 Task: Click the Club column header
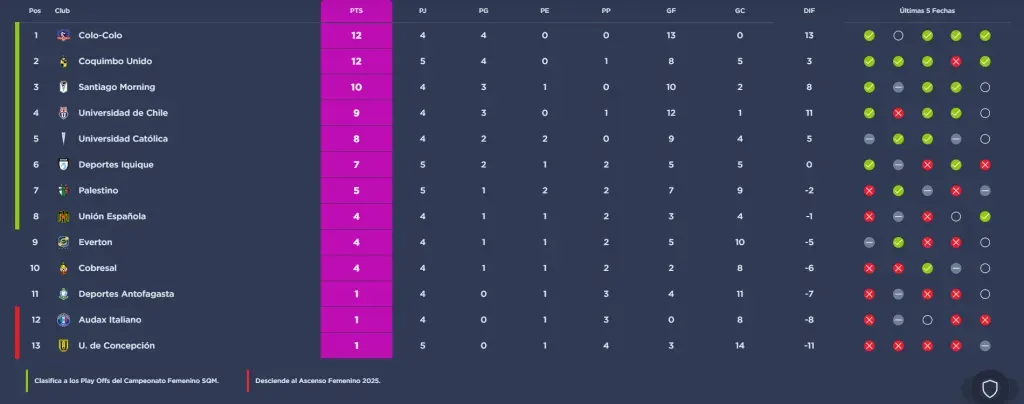(63, 11)
